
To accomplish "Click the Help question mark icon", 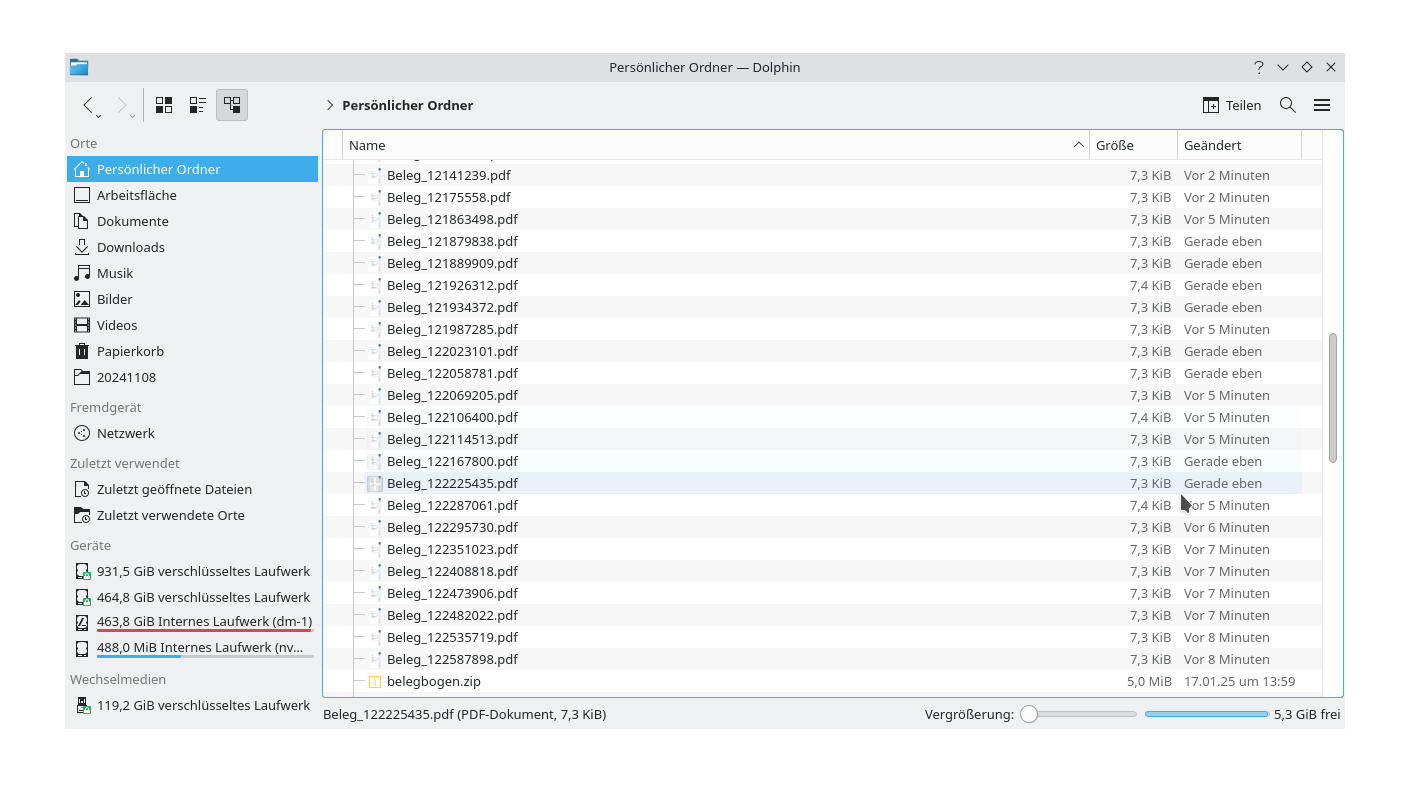I will [1258, 67].
